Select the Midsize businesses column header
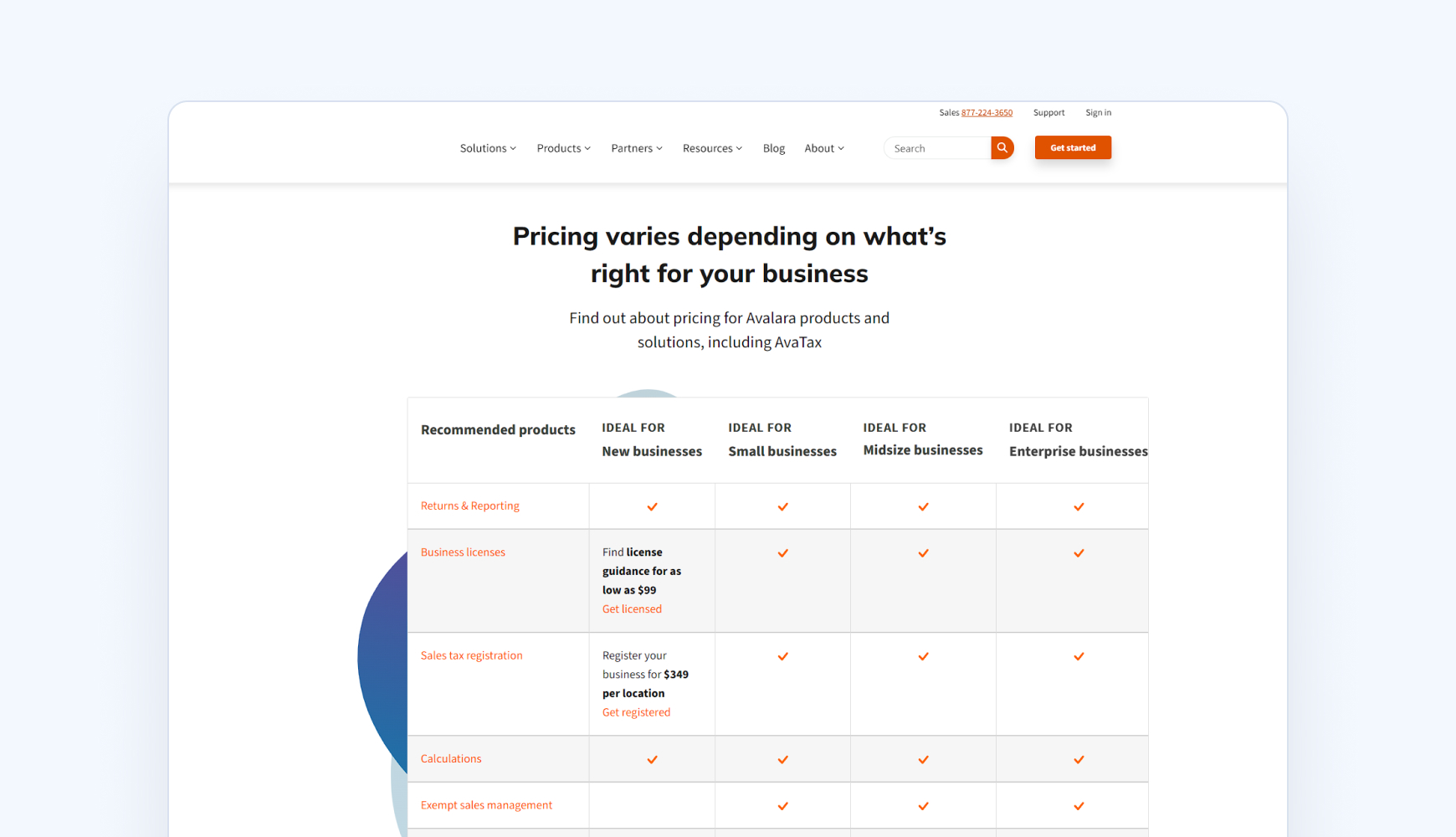Viewport: 1456px width, 837px height. click(x=923, y=439)
